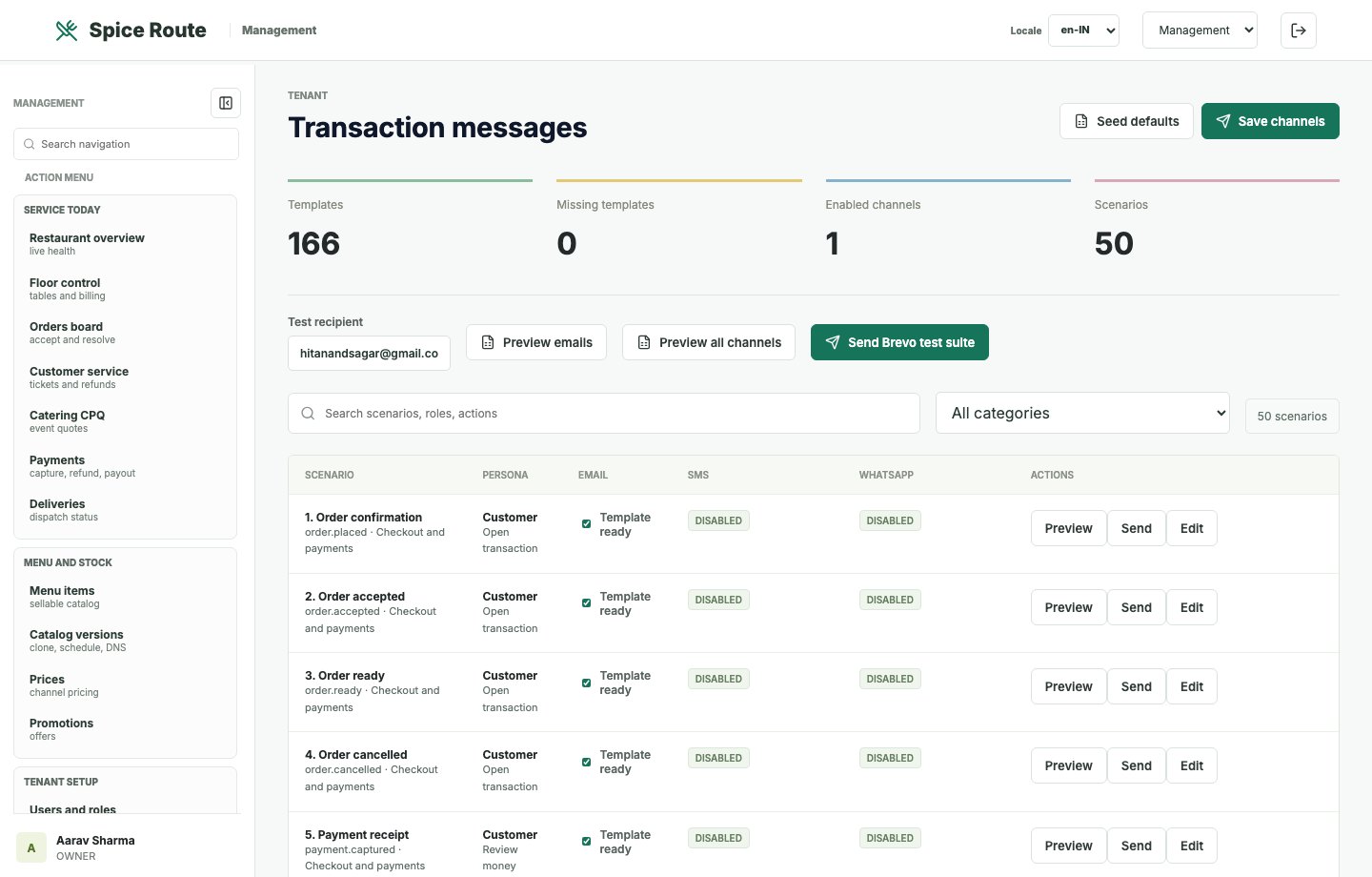This screenshot has height=877, width=1372.
Task: Click the magnifier icon in scenarios search
Action: click(308, 414)
